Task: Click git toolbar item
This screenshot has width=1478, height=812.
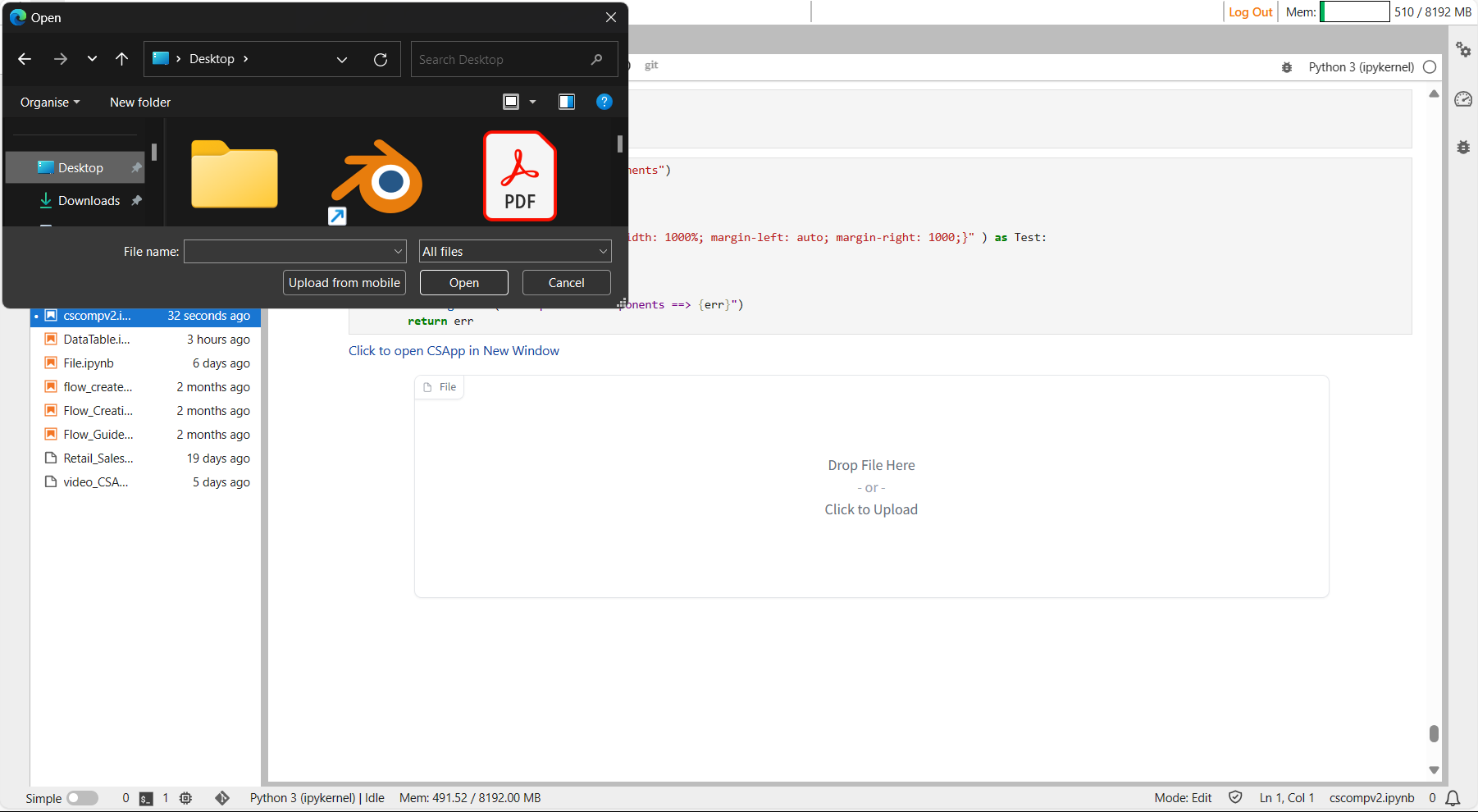Action: pos(651,65)
